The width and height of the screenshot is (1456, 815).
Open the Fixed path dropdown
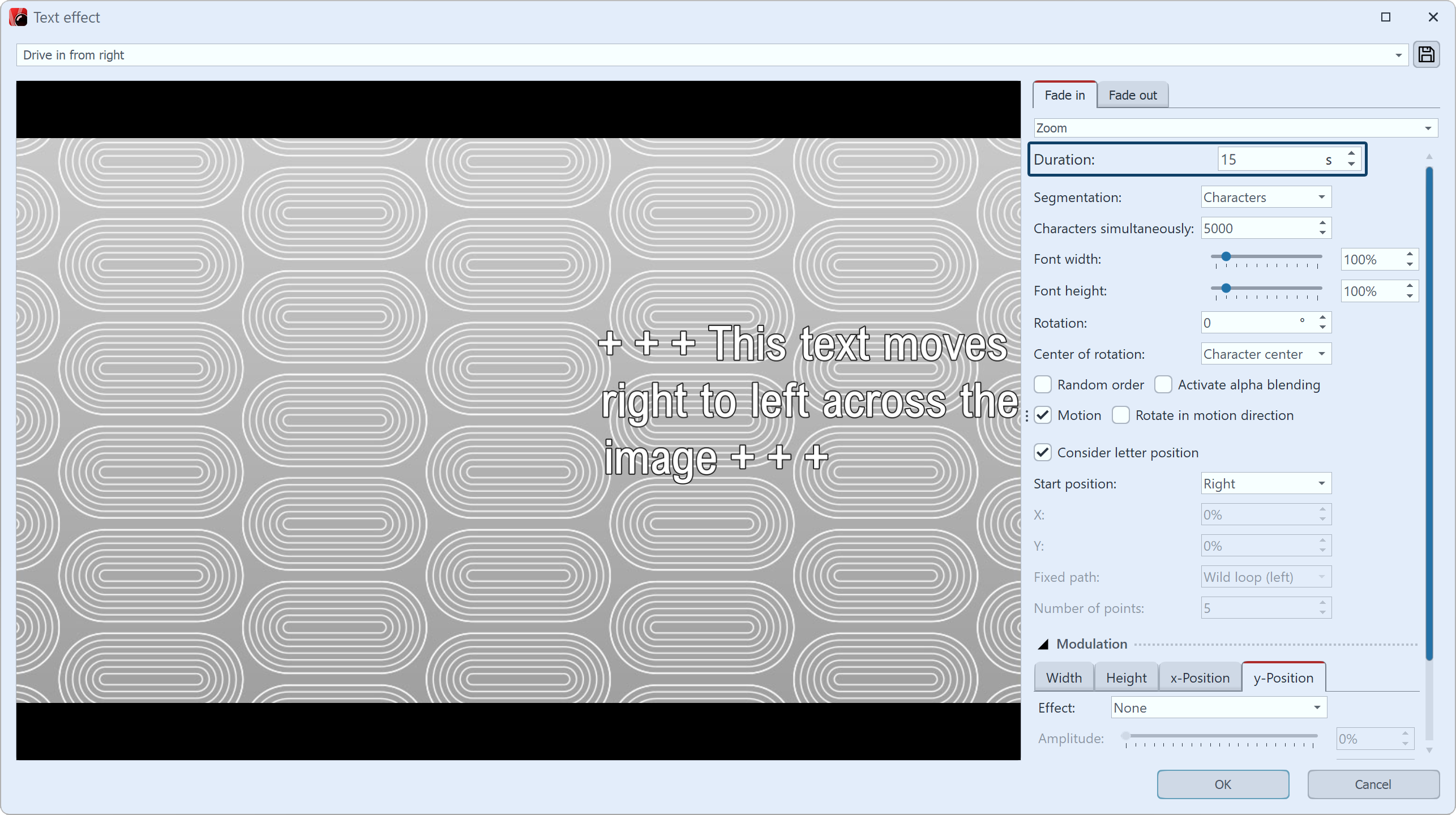tap(1266, 576)
